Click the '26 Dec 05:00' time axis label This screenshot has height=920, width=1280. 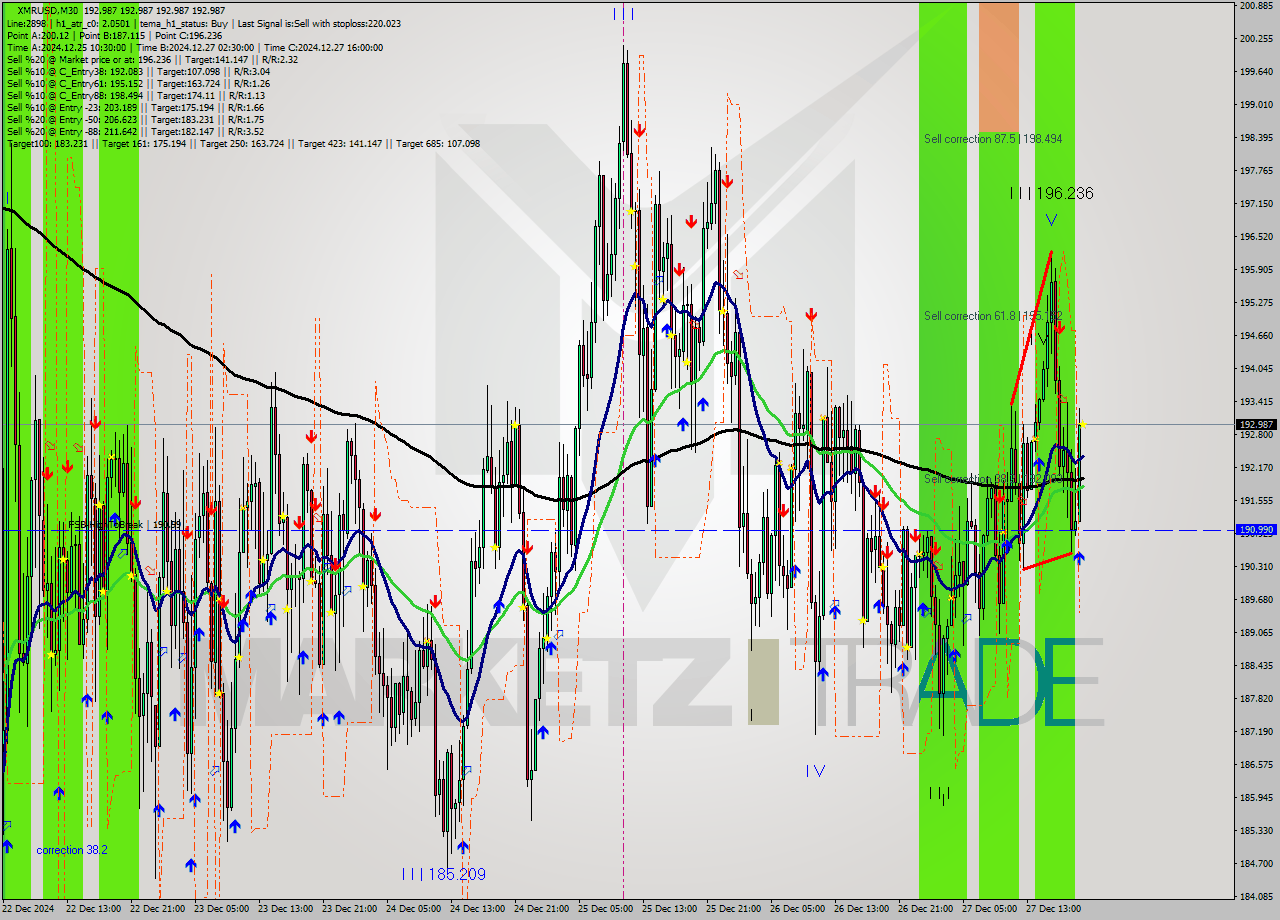(x=797, y=909)
